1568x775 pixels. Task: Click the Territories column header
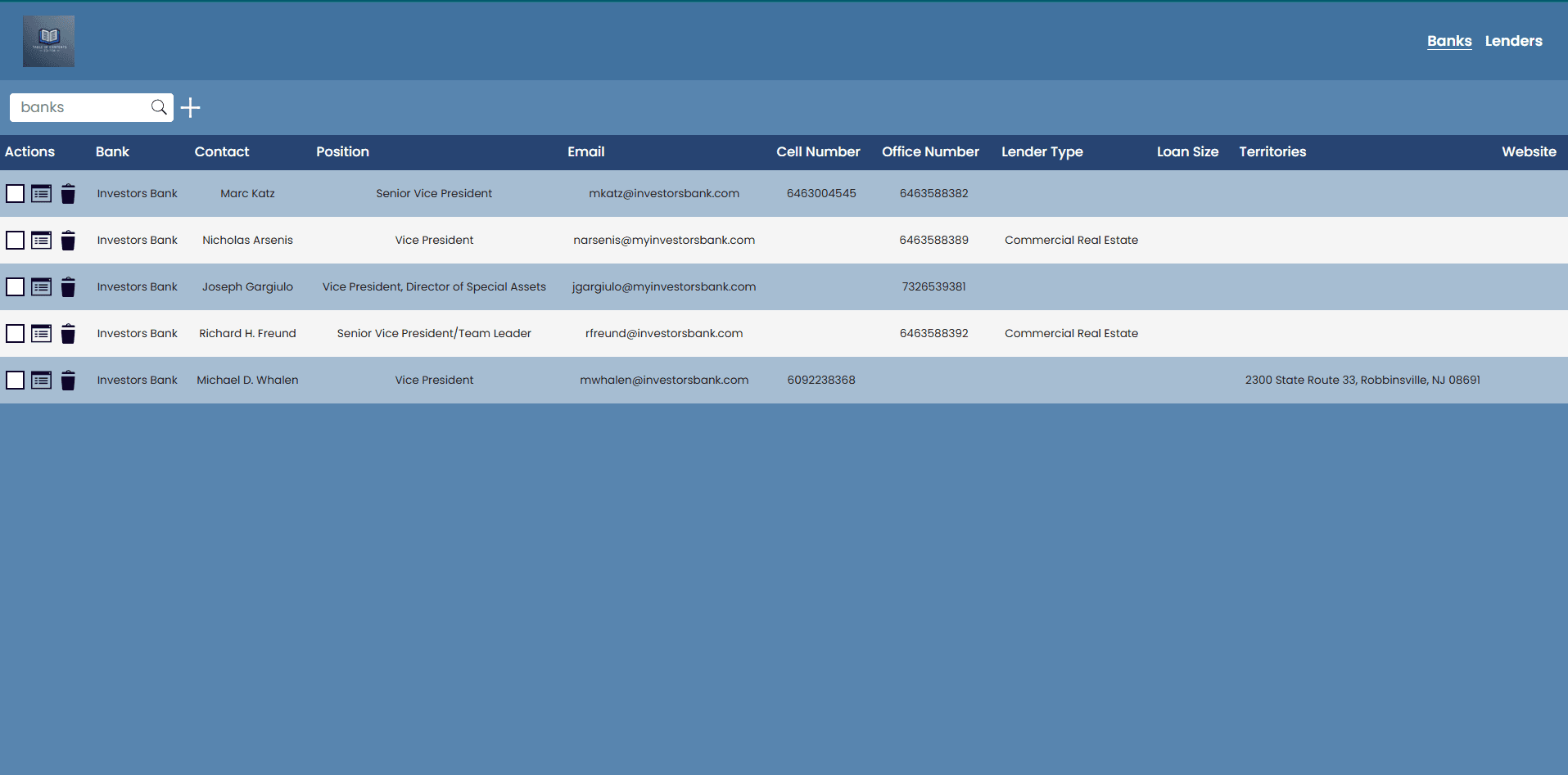coord(1272,151)
